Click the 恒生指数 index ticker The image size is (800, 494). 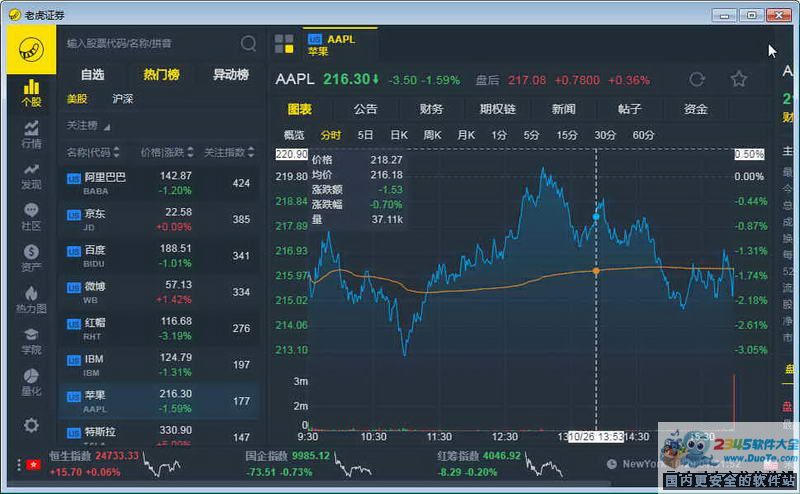[x=115, y=464]
